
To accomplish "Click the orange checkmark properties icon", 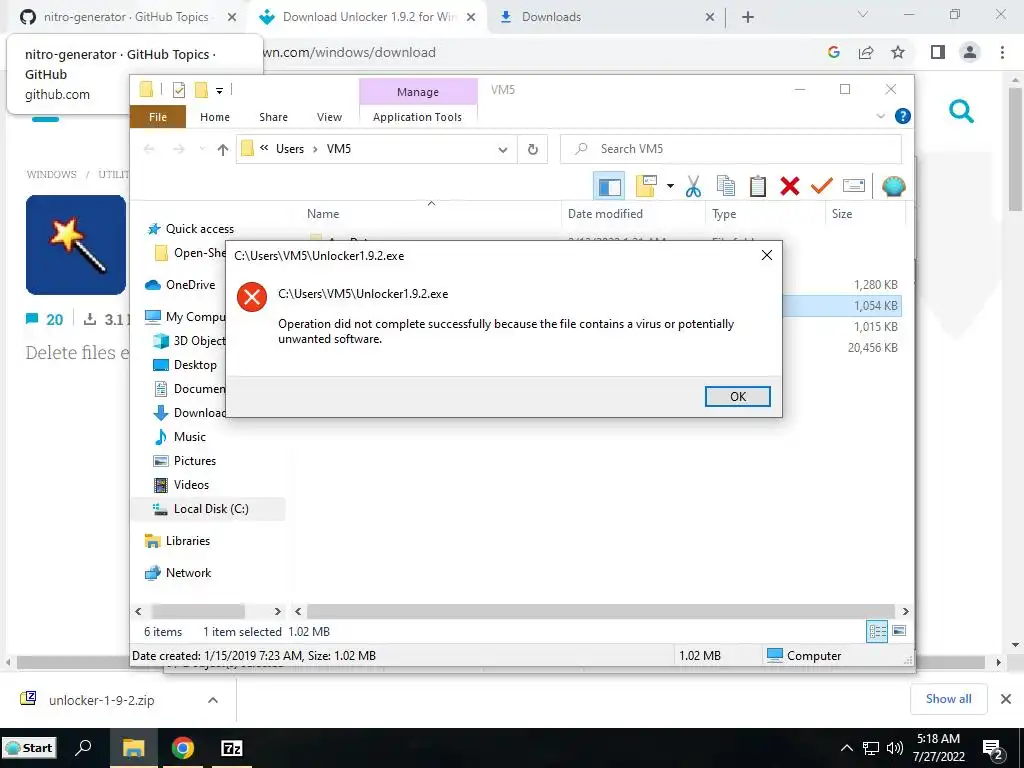I will (x=822, y=186).
